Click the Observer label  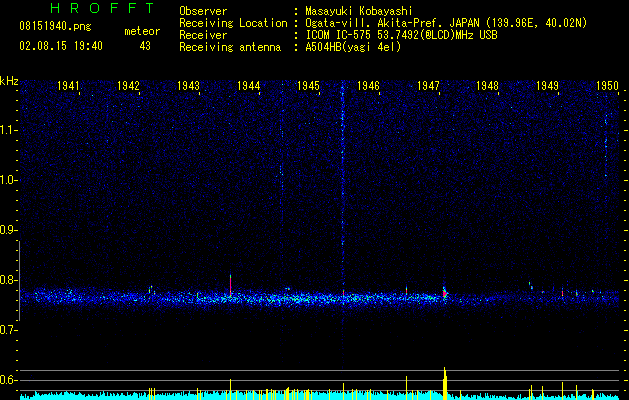pos(203,11)
